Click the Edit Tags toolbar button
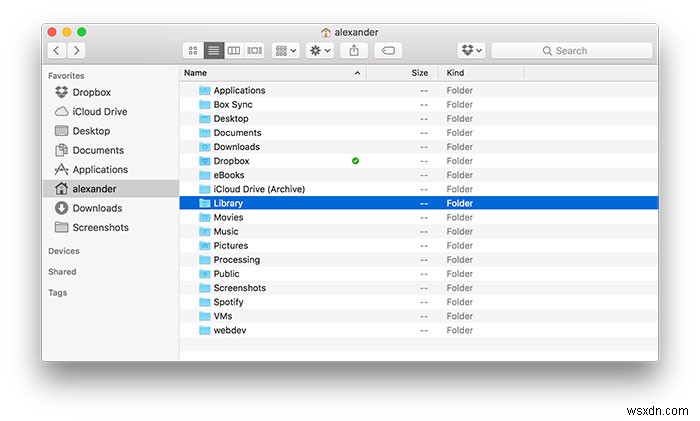700x421 pixels. click(x=388, y=50)
